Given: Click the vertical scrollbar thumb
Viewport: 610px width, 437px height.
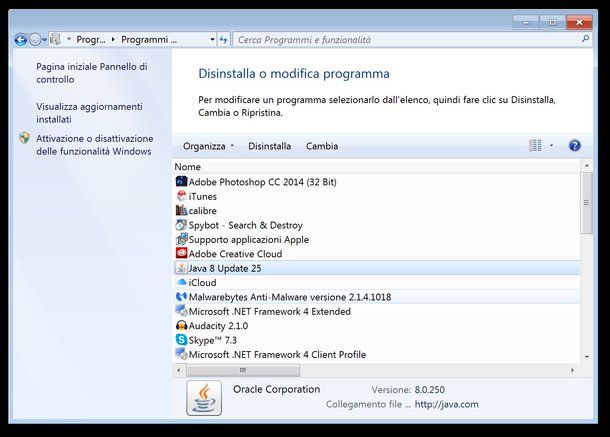Looking at the screenshot, I should pyautogui.click(x=586, y=203).
